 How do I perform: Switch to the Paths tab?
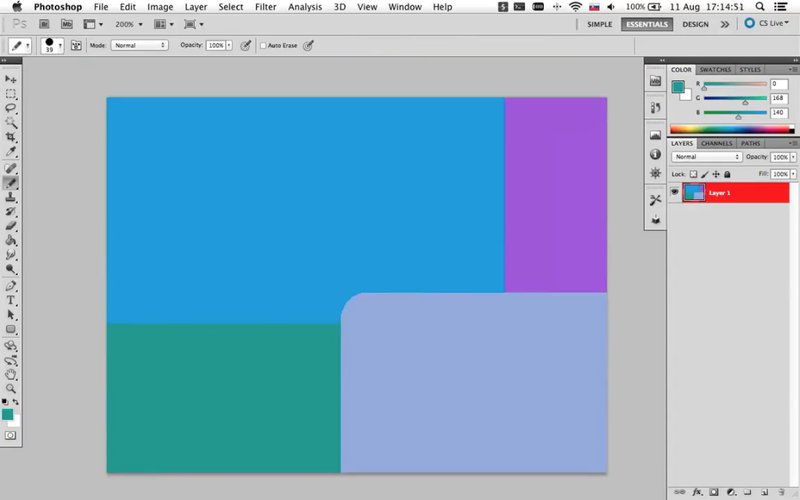(751, 143)
